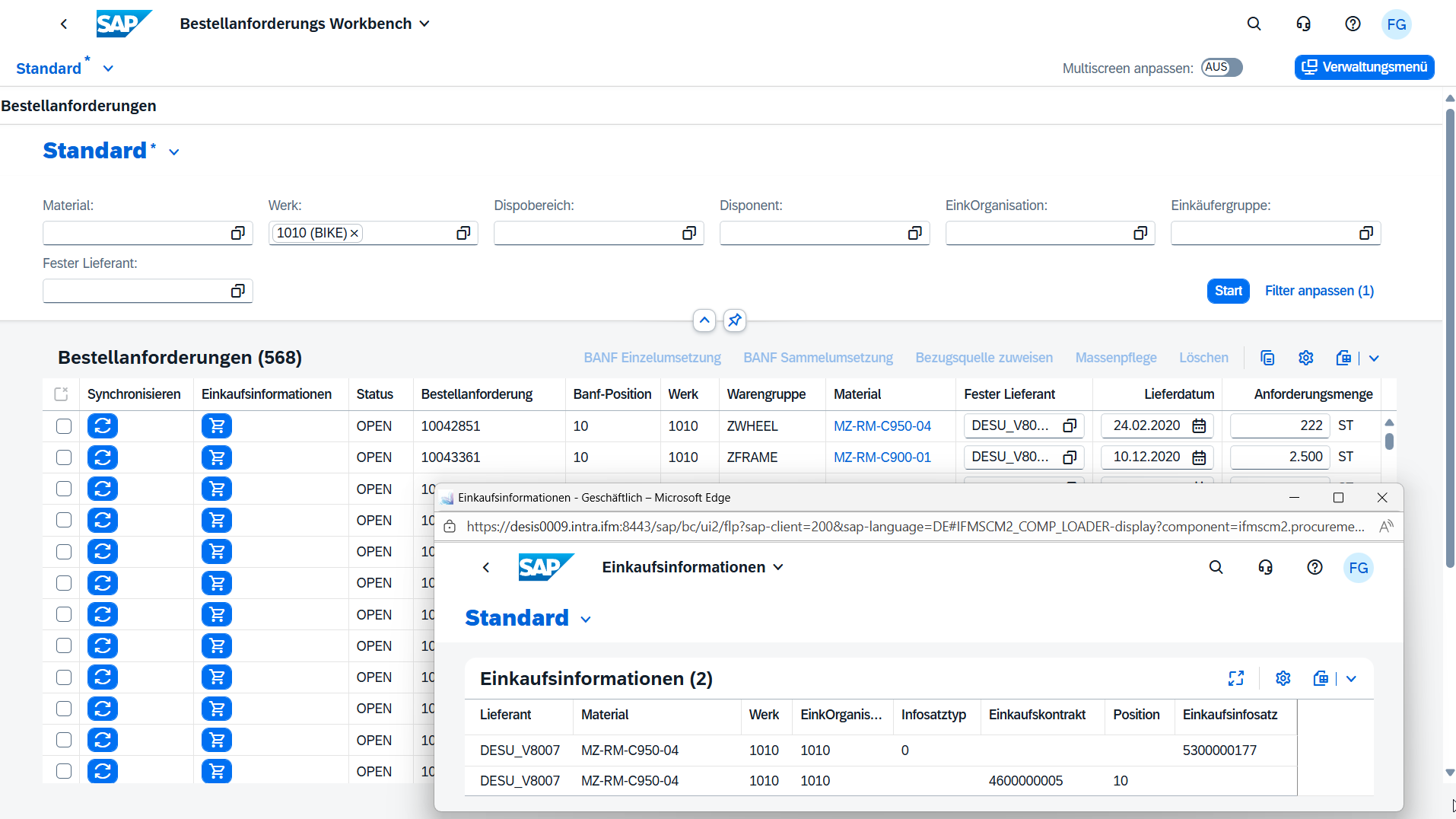Open search in the Bestellanforderungs Workbench header
1456x819 pixels.
[x=1254, y=24]
